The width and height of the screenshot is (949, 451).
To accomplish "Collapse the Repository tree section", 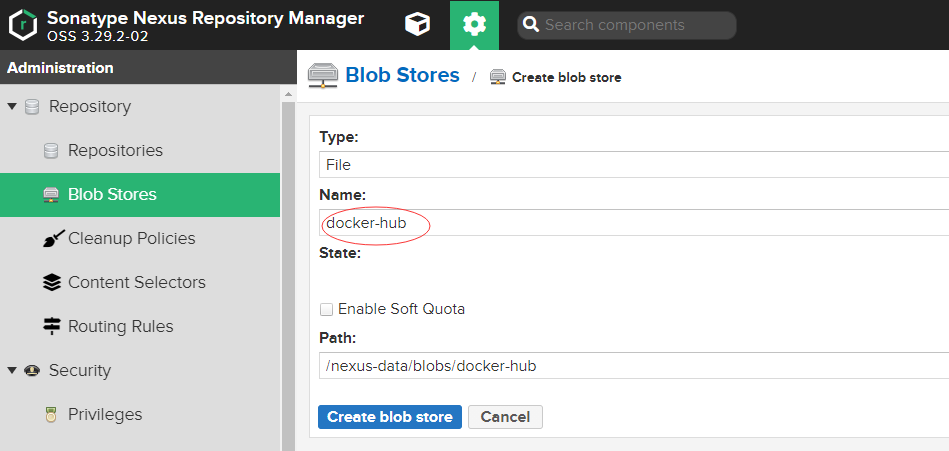I will pyautogui.click(x=12, y=107).
